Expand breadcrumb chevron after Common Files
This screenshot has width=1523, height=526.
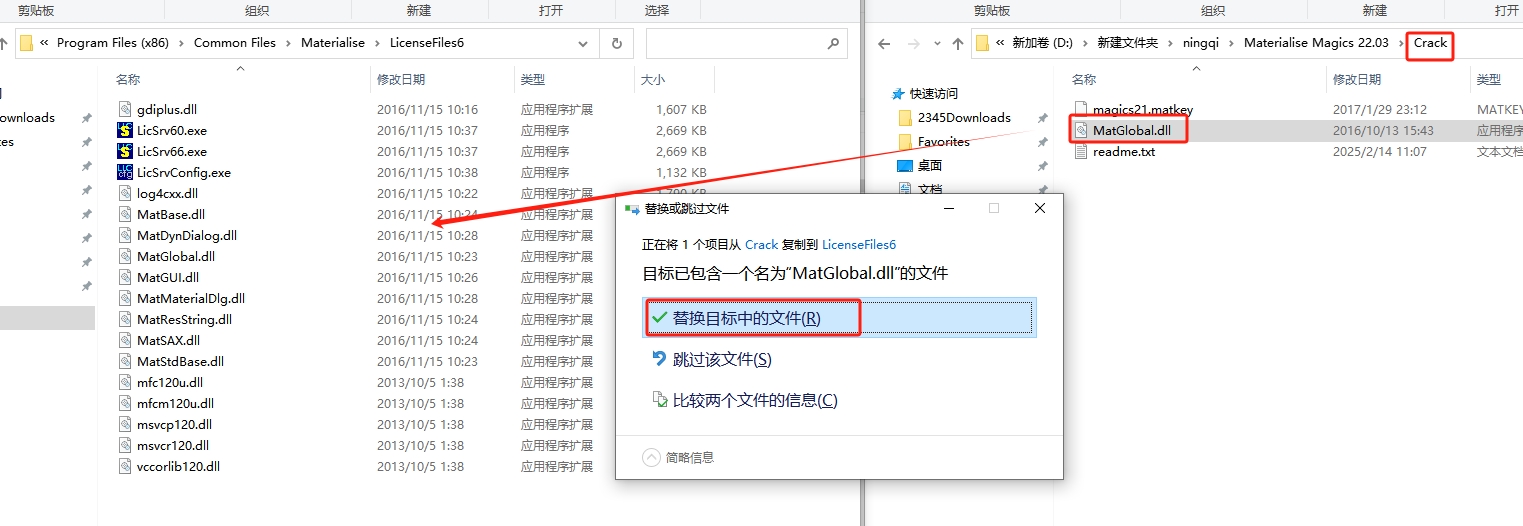point(288,43)
